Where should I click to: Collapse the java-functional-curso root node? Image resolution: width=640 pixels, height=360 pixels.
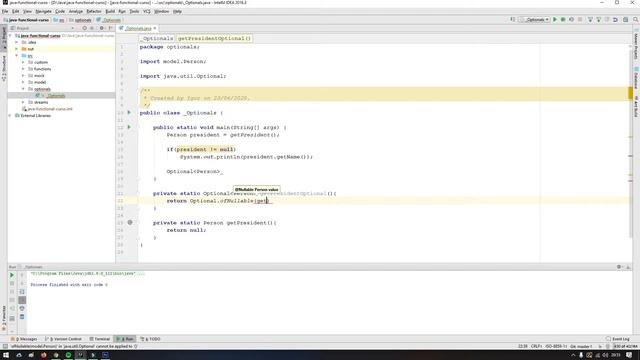[10, 36]
